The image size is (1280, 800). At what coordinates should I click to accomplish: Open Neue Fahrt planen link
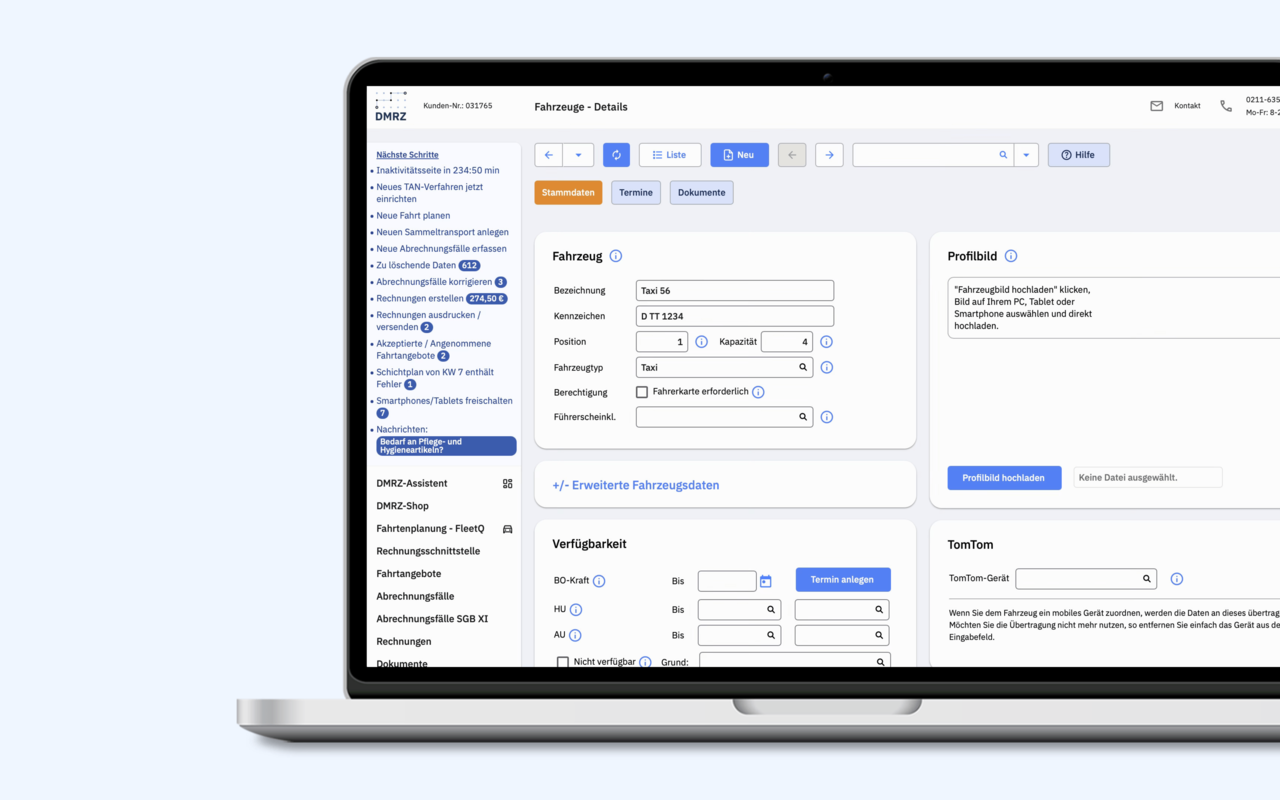point(413,215)
